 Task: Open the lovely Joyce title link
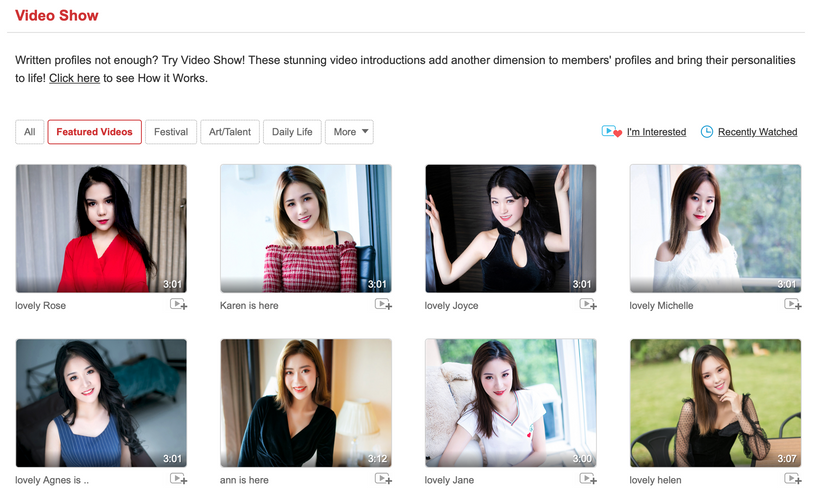click(451, 305)
